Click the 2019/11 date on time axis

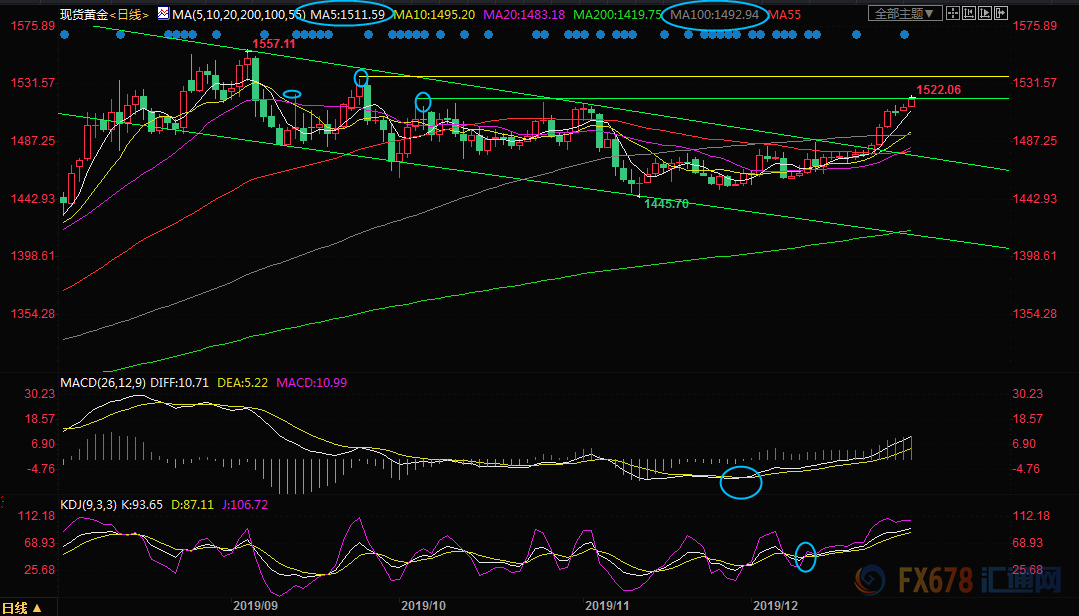(607, 606)
